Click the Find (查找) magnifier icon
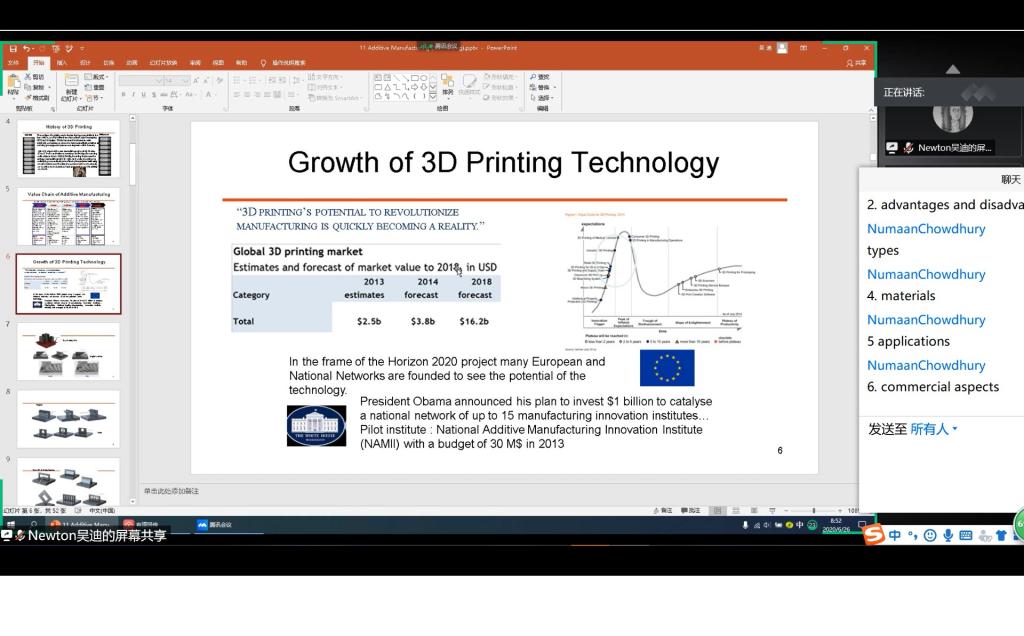Screen dimensions: 1024x636 click(x=533, y=77)
